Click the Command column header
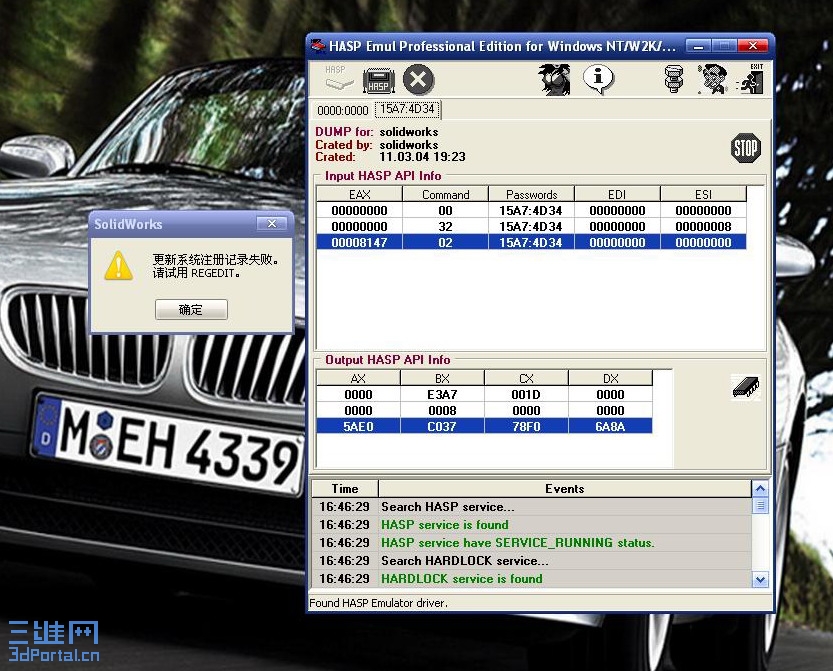833x671 pixels. point(446,194)
